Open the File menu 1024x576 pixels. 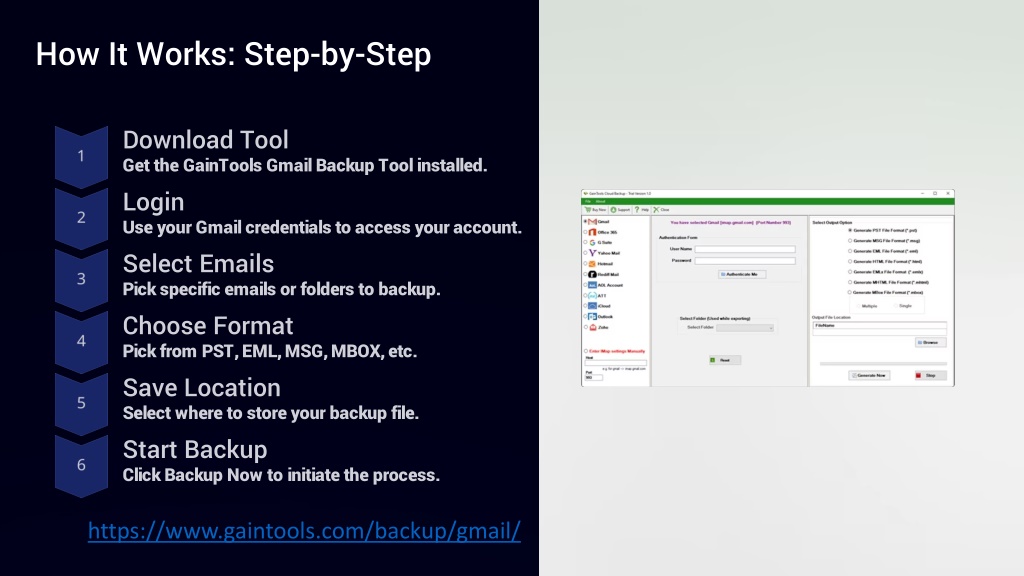588,202
